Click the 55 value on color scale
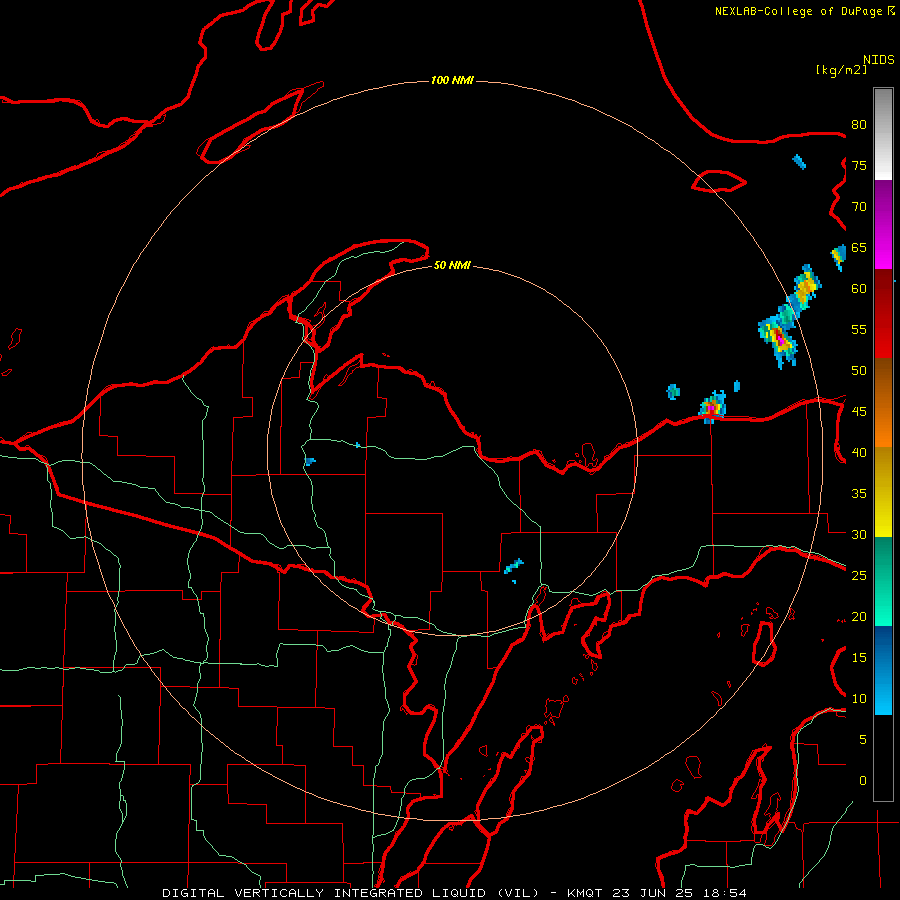Viewport: 900px width, 900px height. (859, 330)
